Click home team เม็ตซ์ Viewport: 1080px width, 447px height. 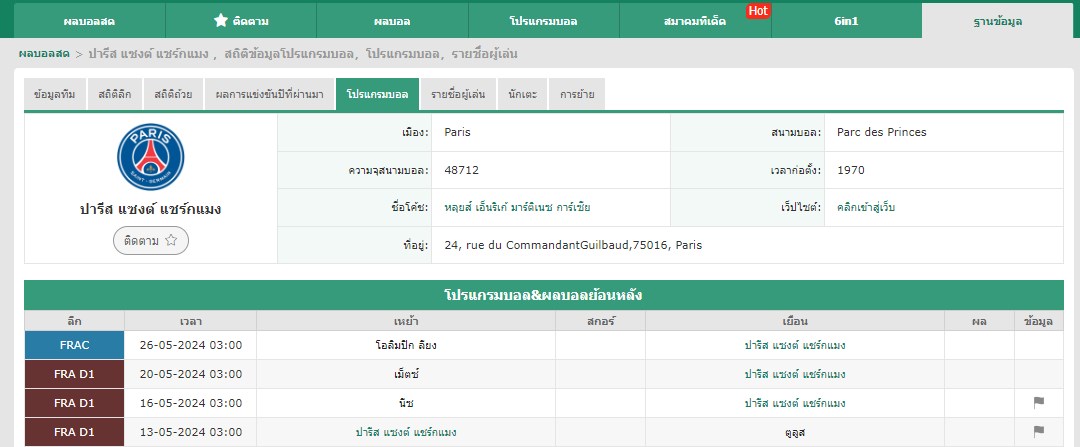[x=406, y=374]
